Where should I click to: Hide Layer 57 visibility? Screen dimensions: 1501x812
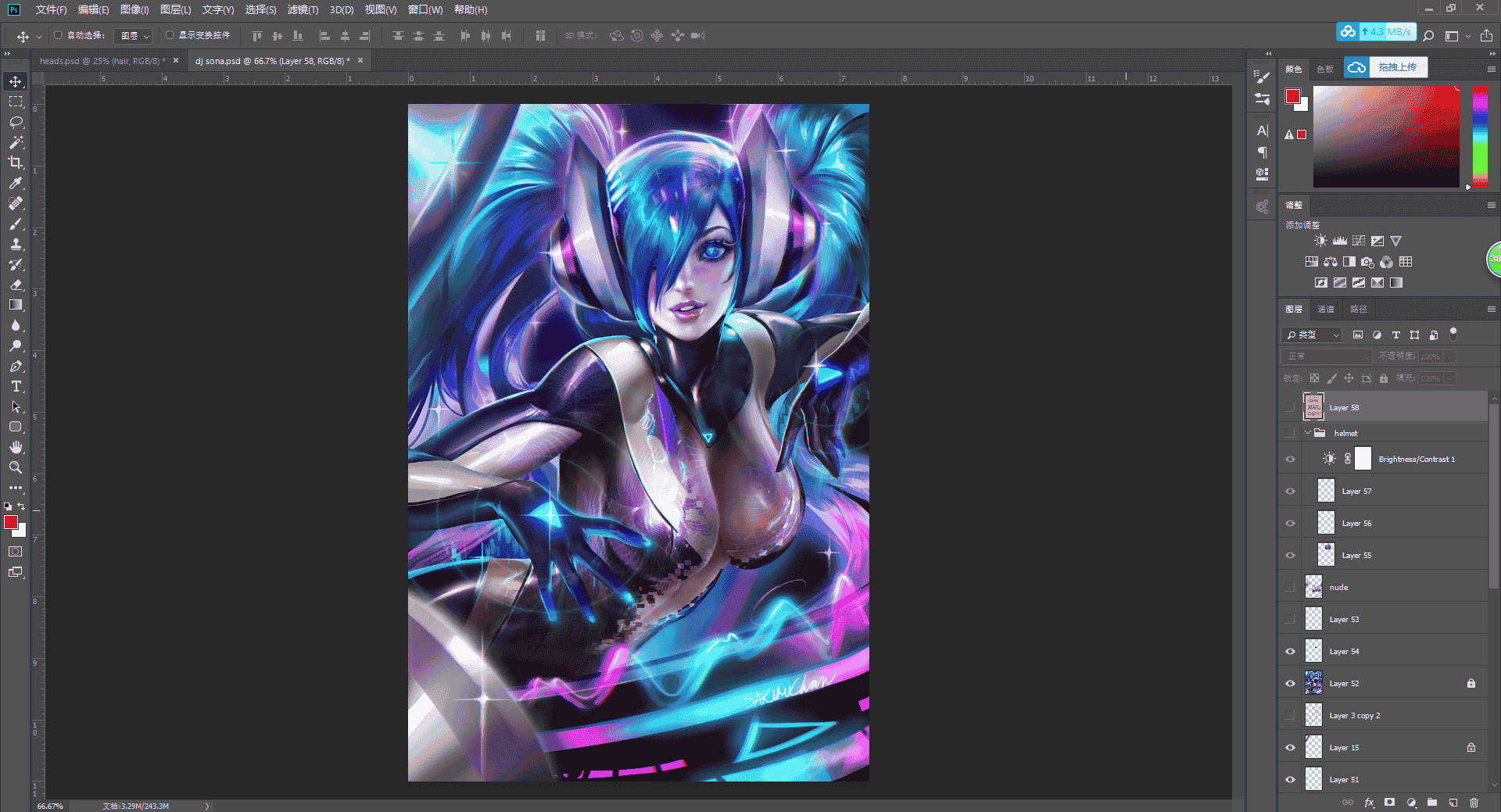click(x=1290, y=491)
